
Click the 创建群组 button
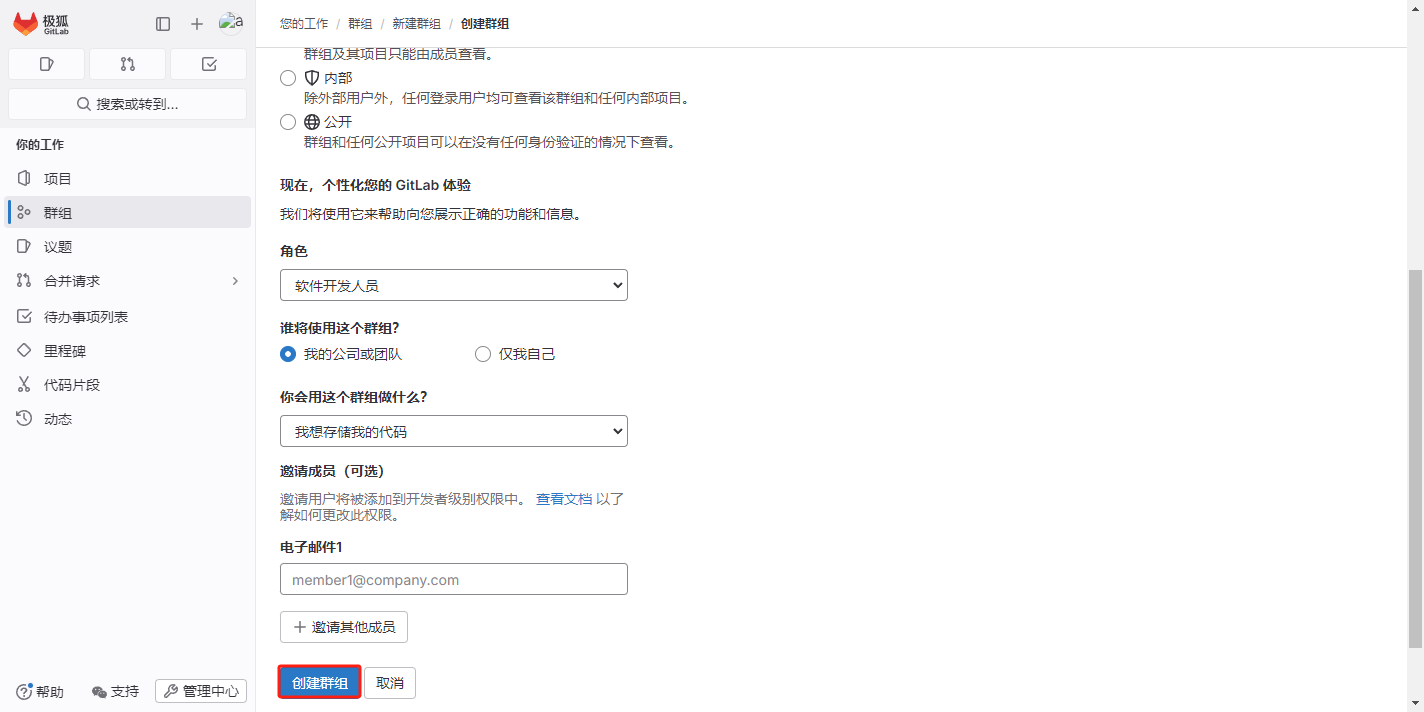pos(319,683)
